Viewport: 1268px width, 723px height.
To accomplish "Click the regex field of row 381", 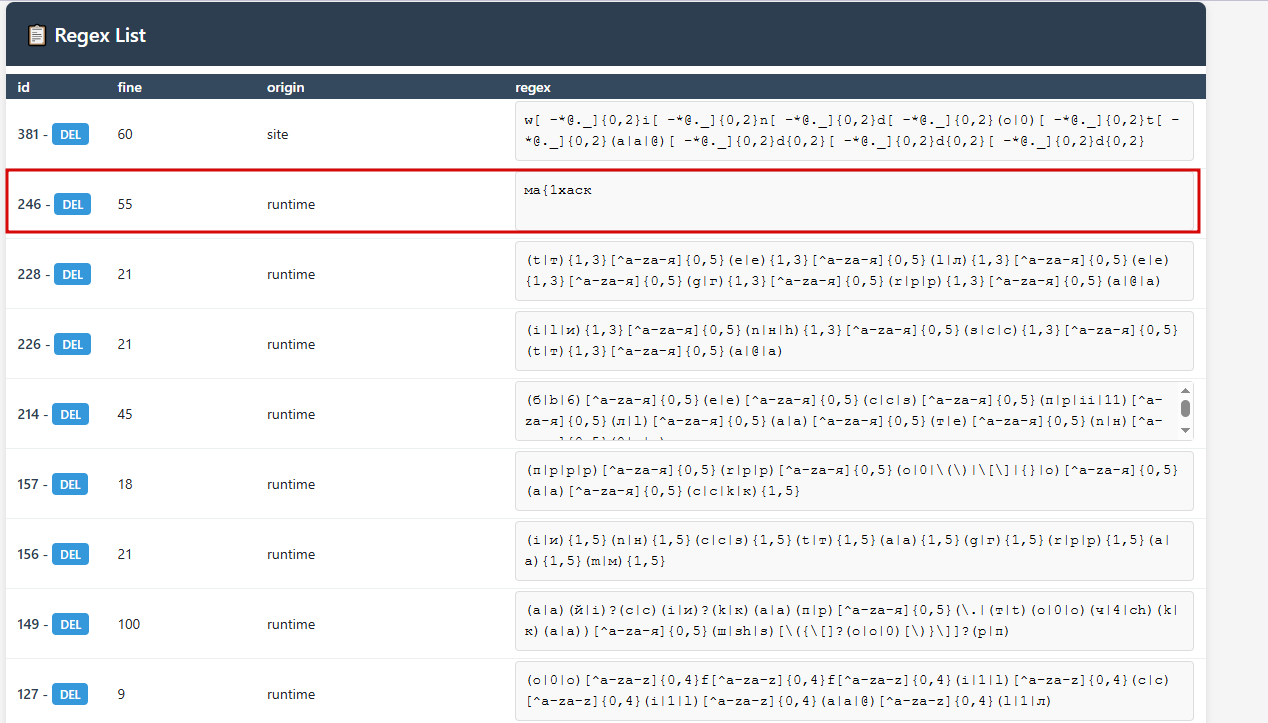I will [x=854, y=131].
